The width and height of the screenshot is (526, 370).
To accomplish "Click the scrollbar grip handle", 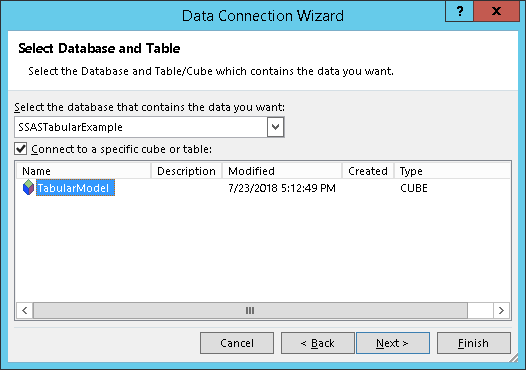I will tap(250, 310).
